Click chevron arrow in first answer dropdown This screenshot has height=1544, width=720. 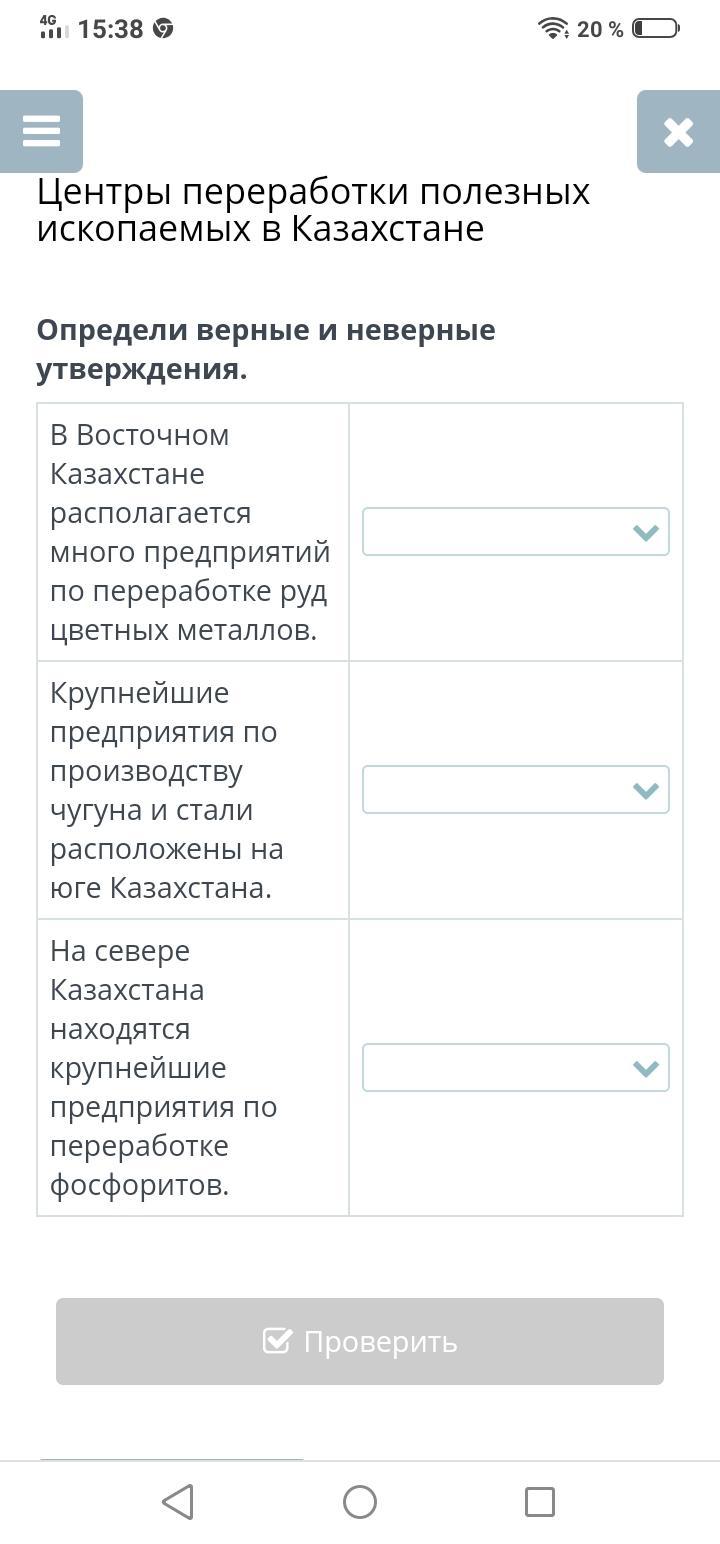pos(646,533)
